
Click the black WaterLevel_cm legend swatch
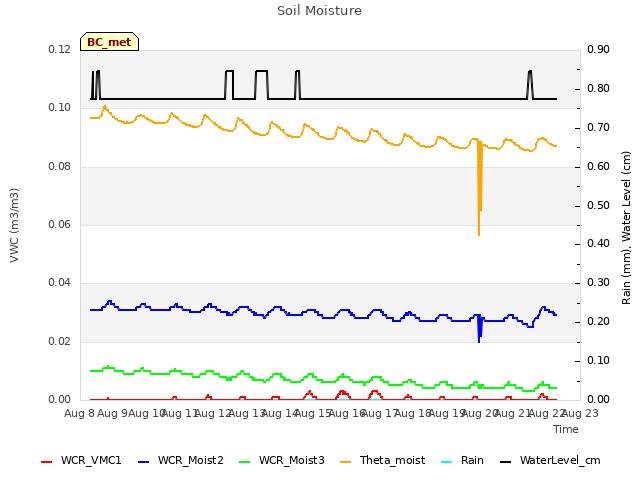tap(506, 462)
